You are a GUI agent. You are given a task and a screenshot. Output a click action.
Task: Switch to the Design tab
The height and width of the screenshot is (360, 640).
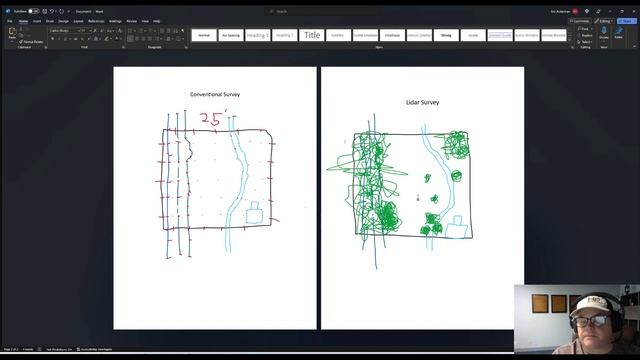click(63, 21)
